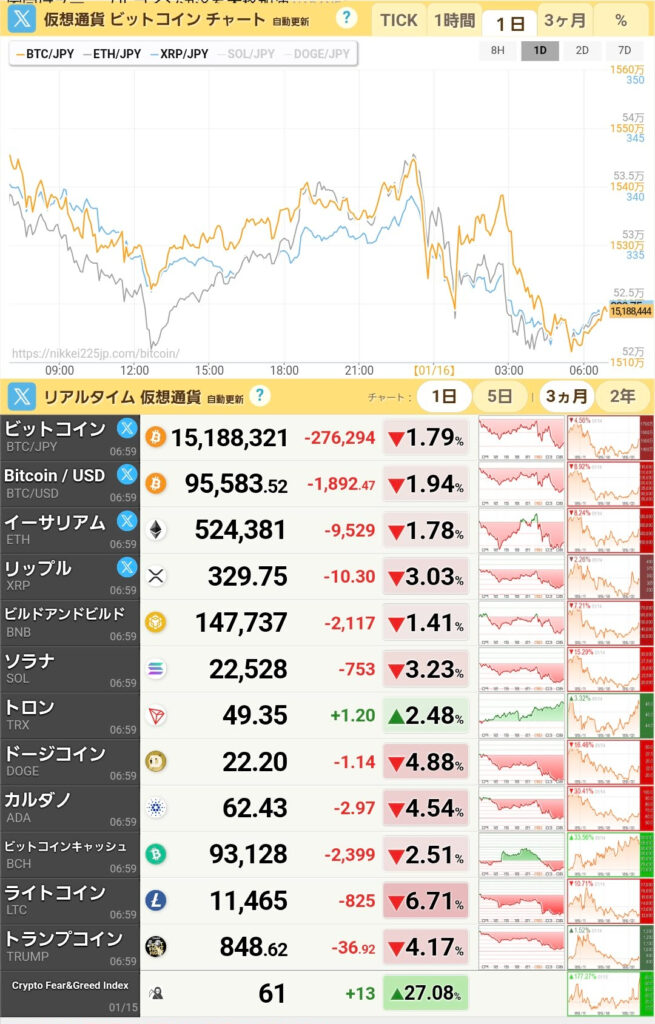Click the Dogecoin coin logo
Viewport: 655px width, 1024px height.
click(156, 762)
